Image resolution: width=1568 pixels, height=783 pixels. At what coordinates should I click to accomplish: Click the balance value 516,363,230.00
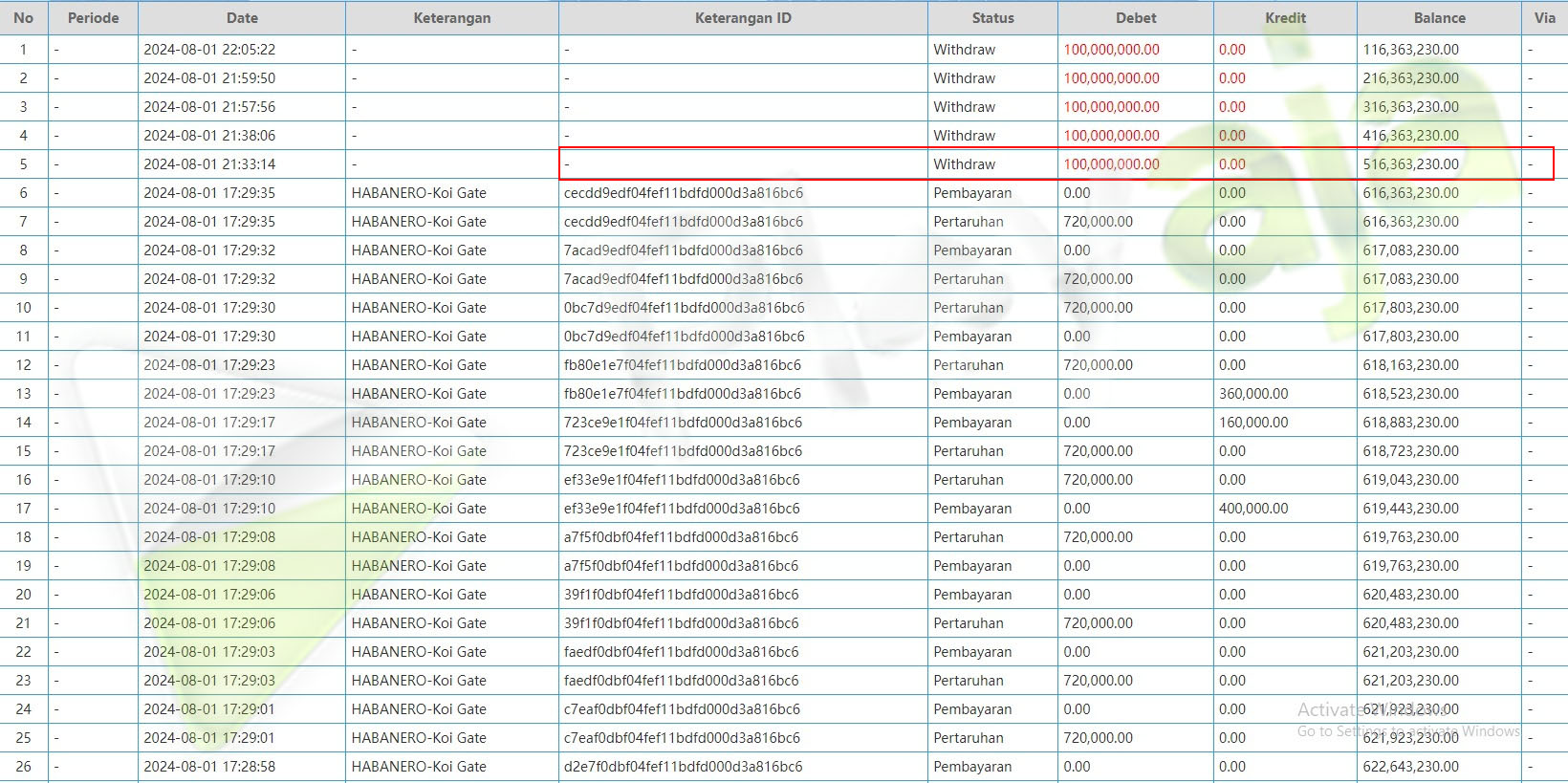point(1410,164)
